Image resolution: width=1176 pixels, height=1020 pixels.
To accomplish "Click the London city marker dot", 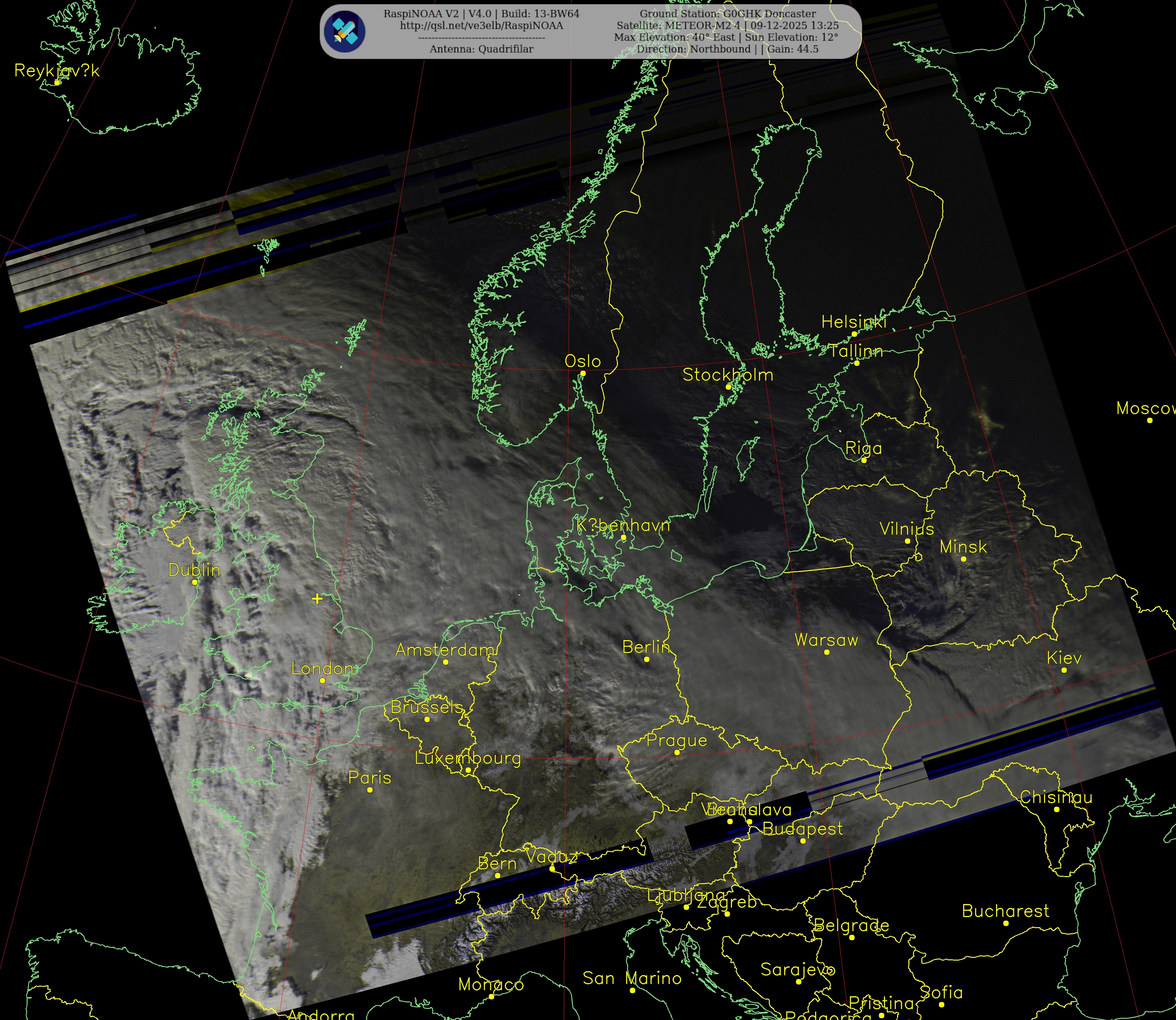I will pos(322,680).
